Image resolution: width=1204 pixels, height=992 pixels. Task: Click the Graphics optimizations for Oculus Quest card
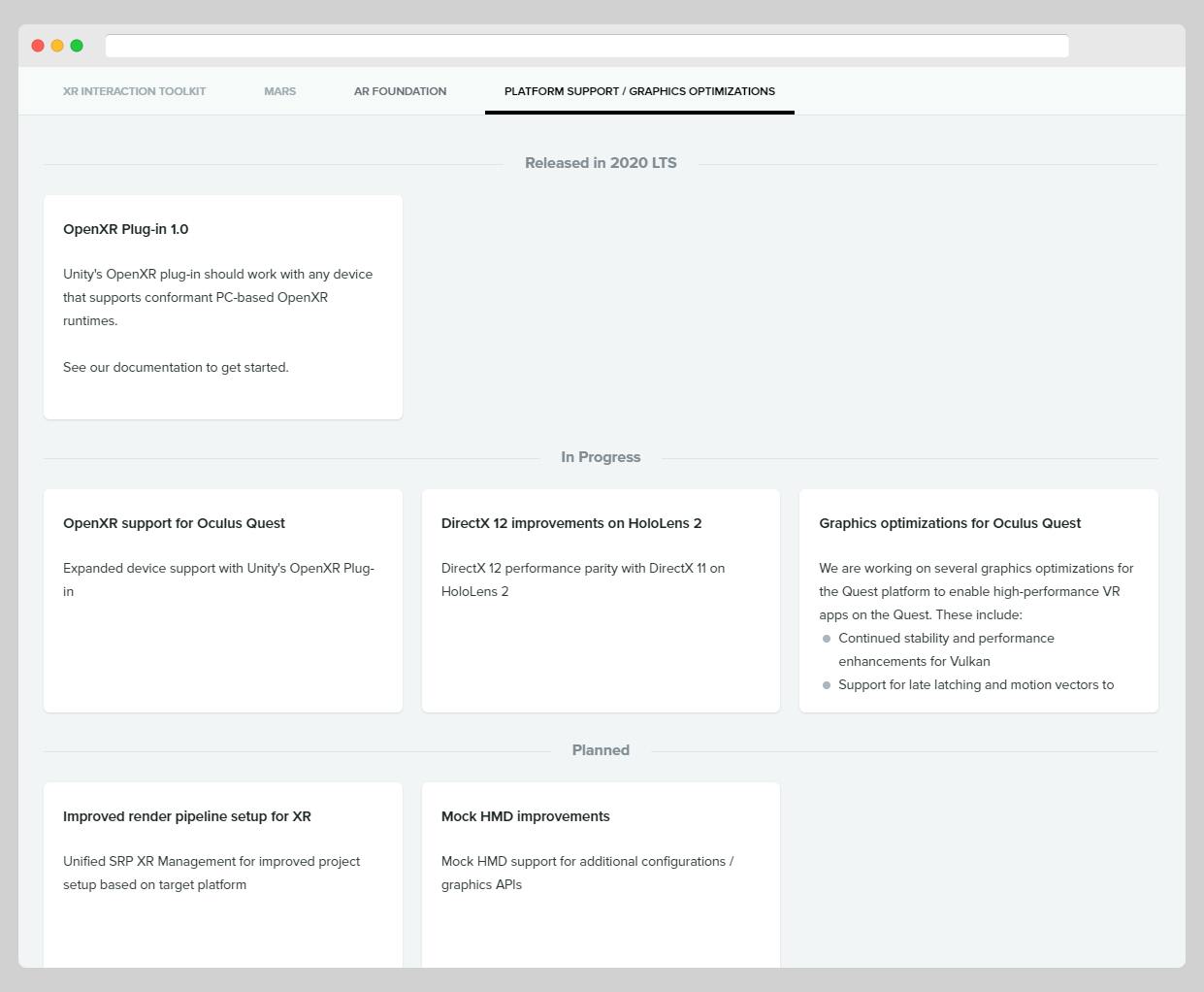978,600
